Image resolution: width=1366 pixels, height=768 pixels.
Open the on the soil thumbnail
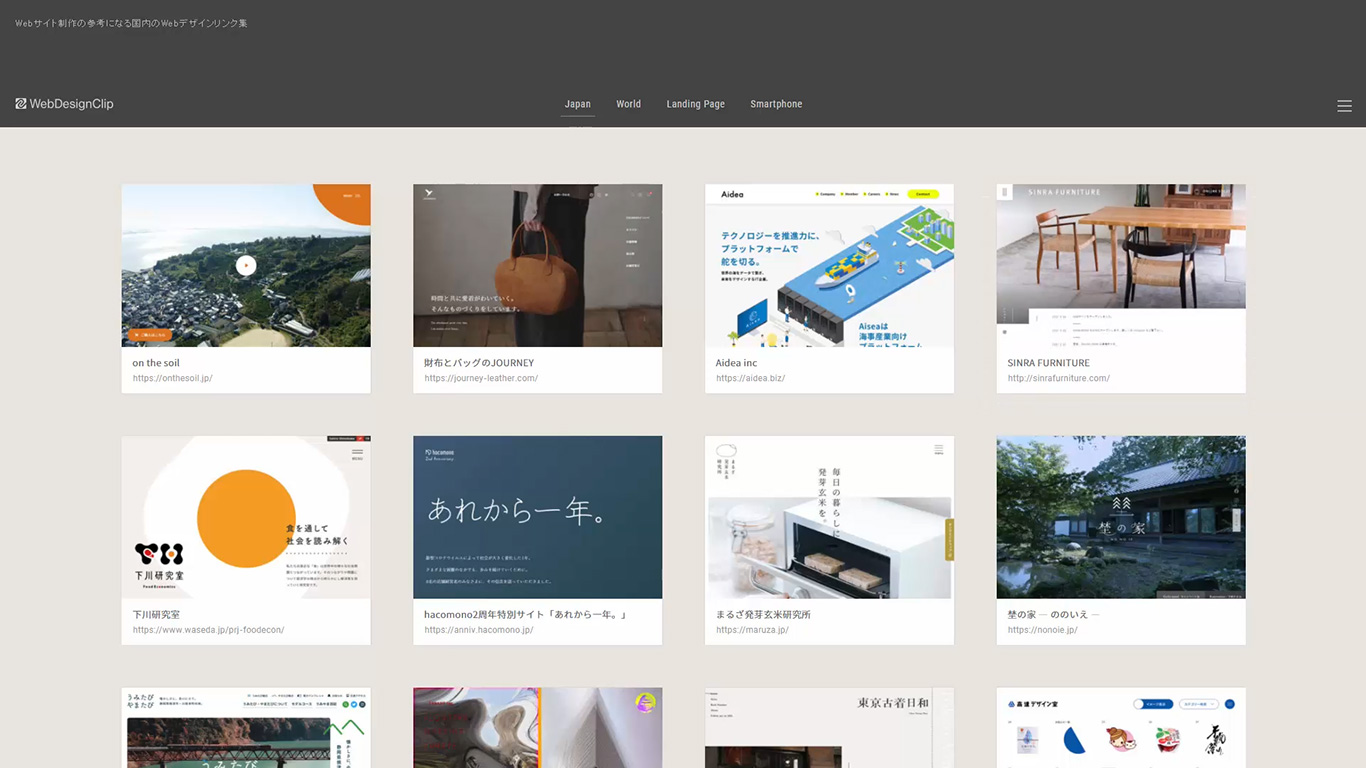coord(246,265)
